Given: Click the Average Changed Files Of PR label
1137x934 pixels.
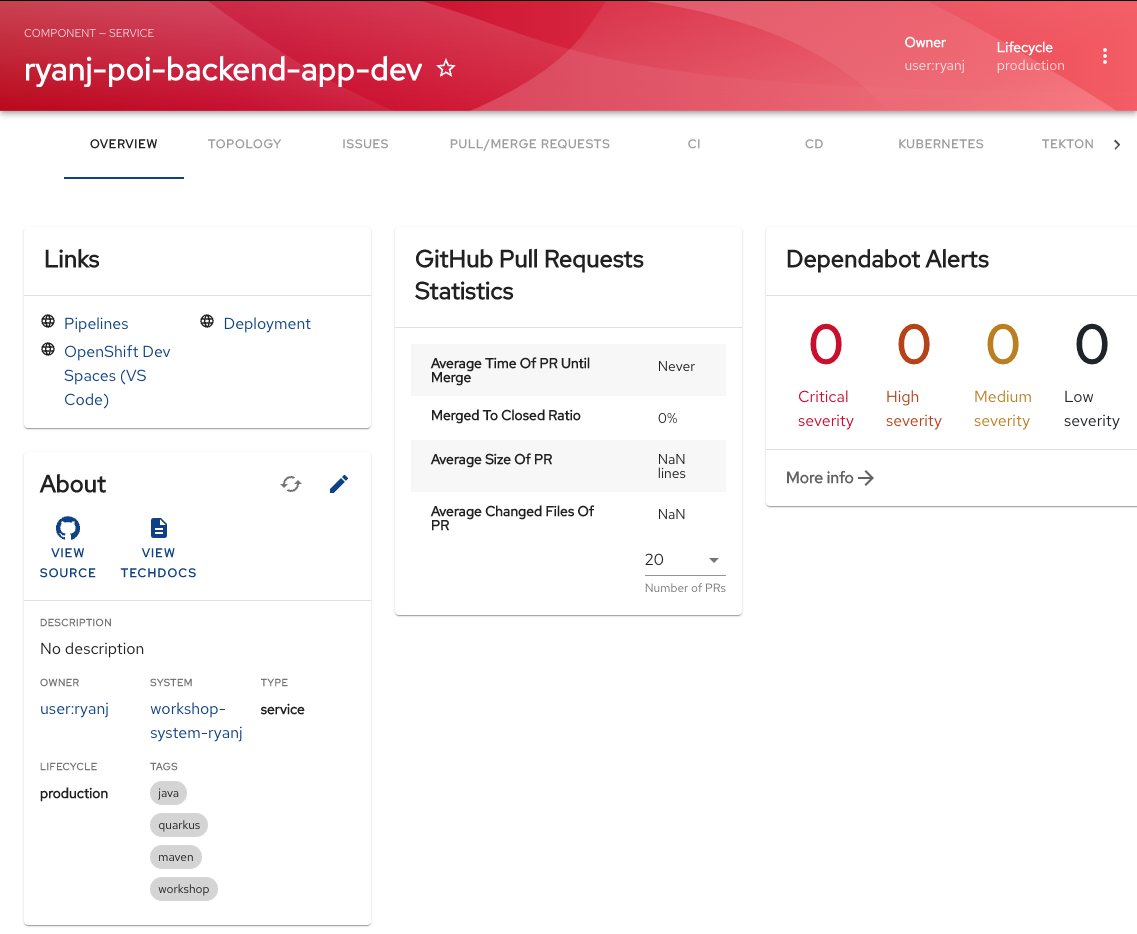Looking at the screenshot, I should click(x=512, y=518).
